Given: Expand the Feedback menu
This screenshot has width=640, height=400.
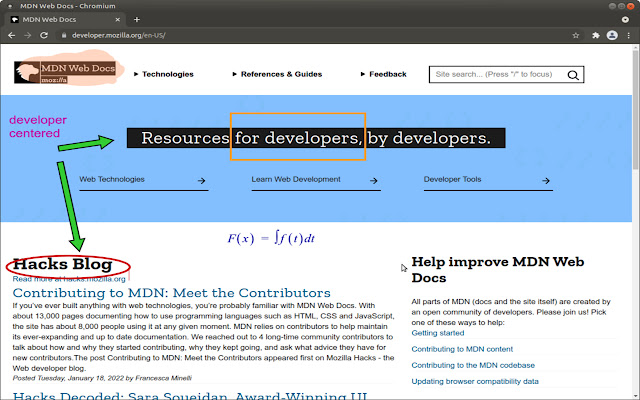Looking at the screenshot, I should pos(384,74).
